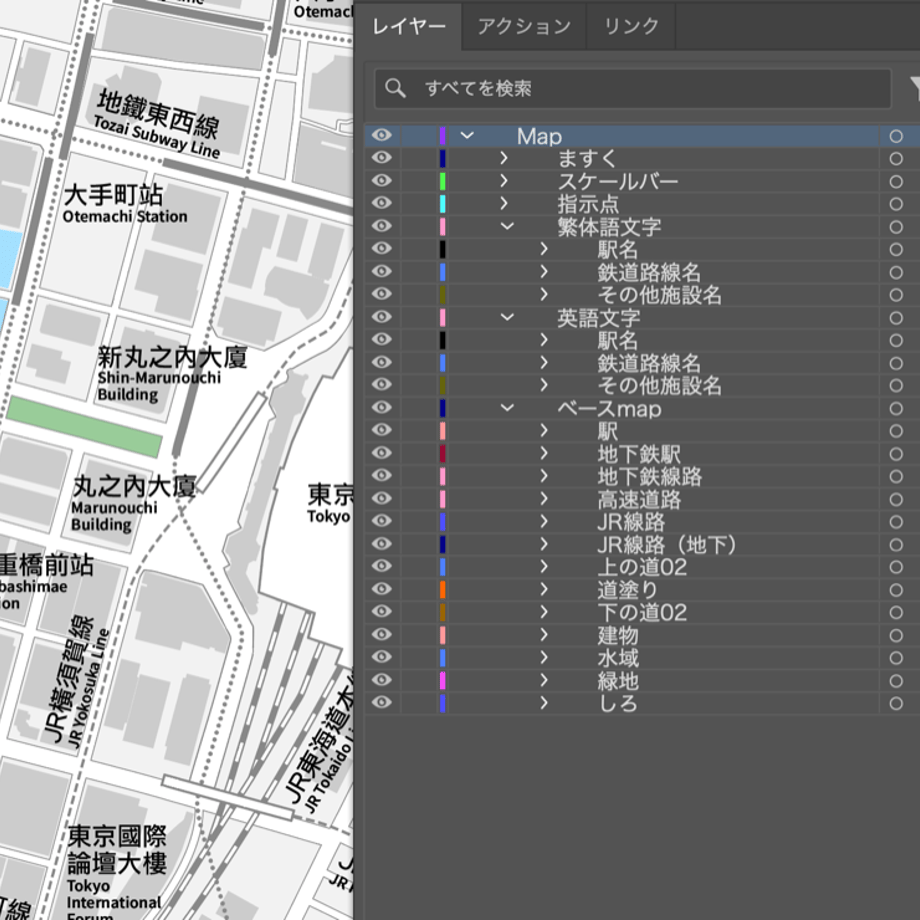The width and height of the screenshot is (920, 920).
Task: Open the アクション tab
Action: tap(524, 26)
